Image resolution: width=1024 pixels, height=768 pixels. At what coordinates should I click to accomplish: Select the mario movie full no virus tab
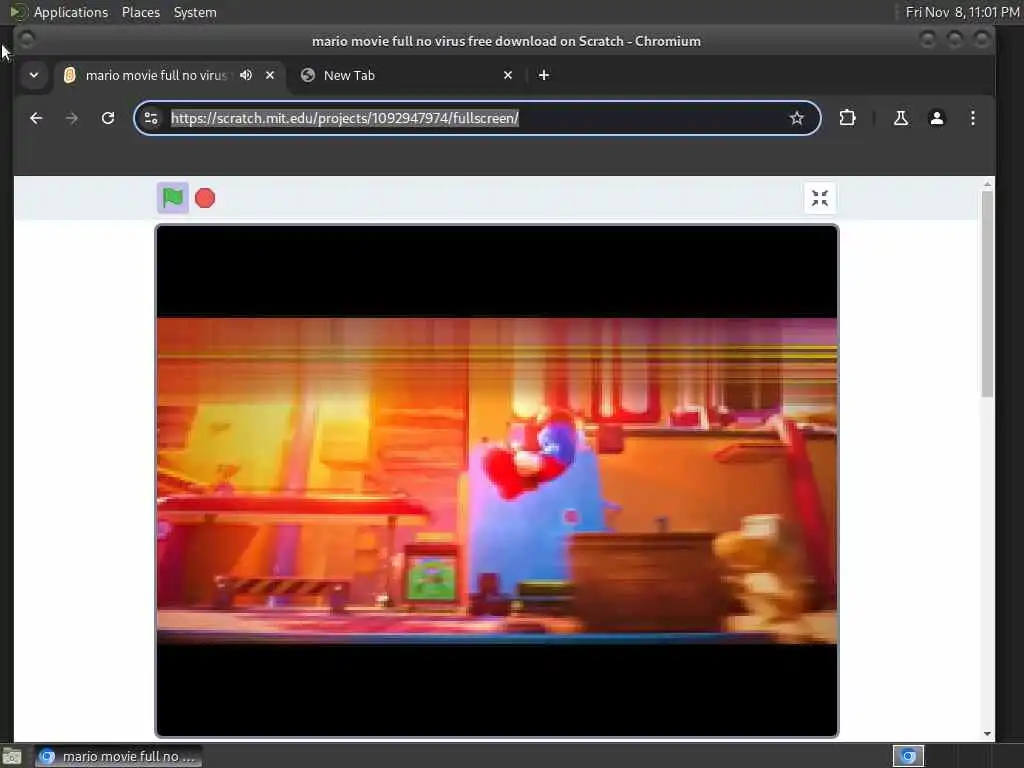168,75
